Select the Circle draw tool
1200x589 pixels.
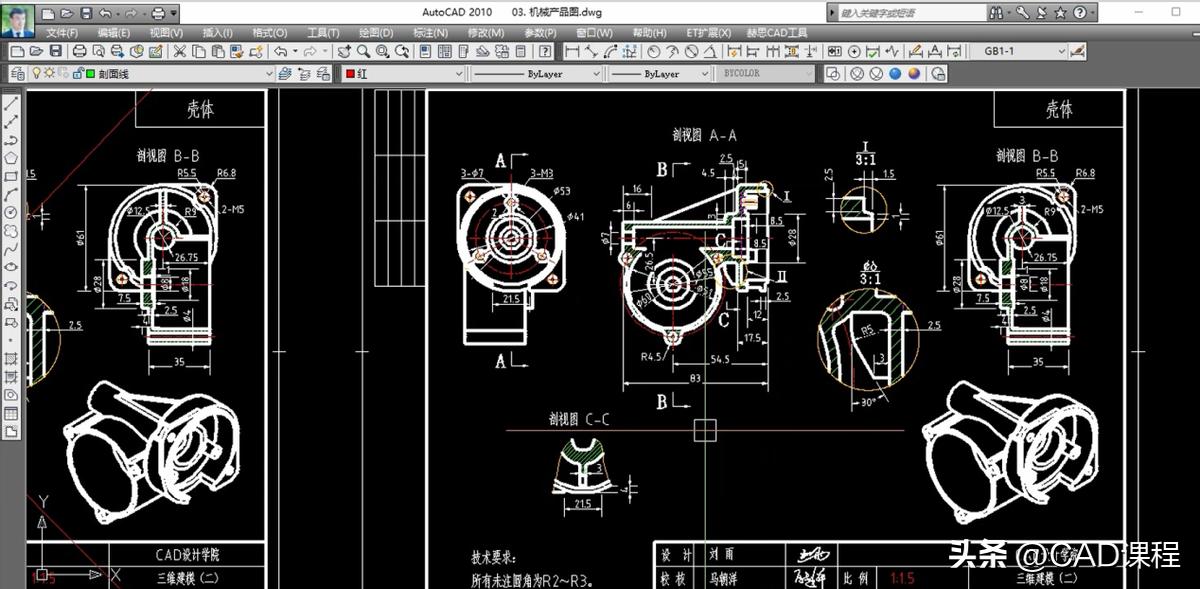click(11, 212)
